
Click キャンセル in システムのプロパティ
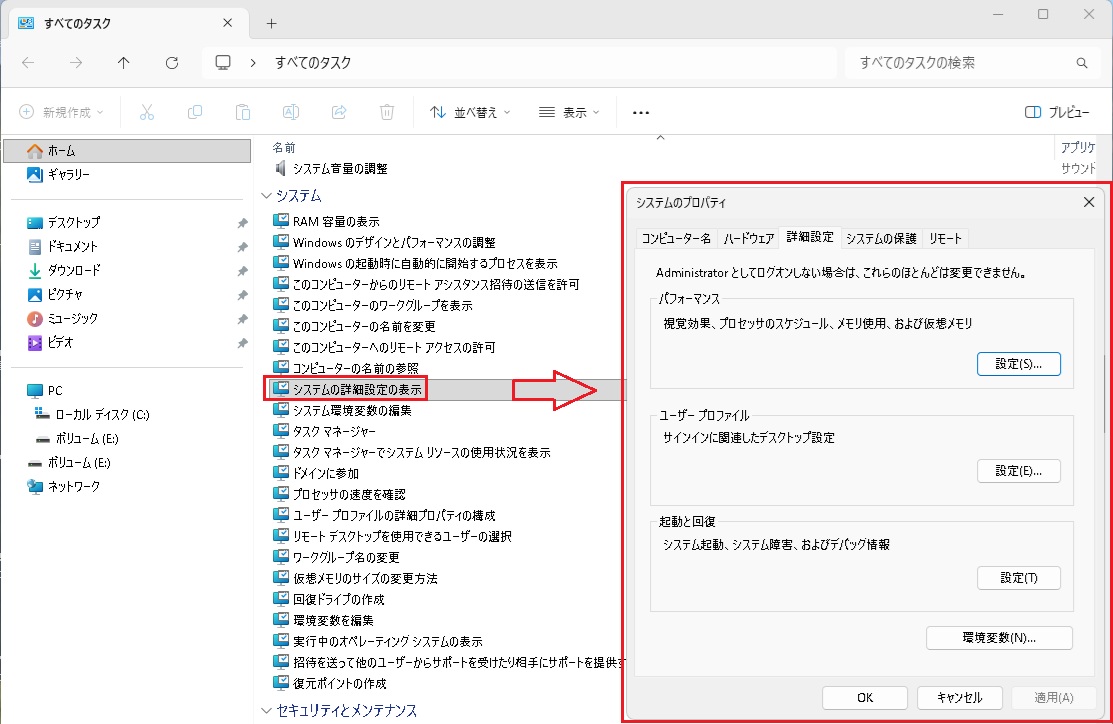[x=960, y=698]
